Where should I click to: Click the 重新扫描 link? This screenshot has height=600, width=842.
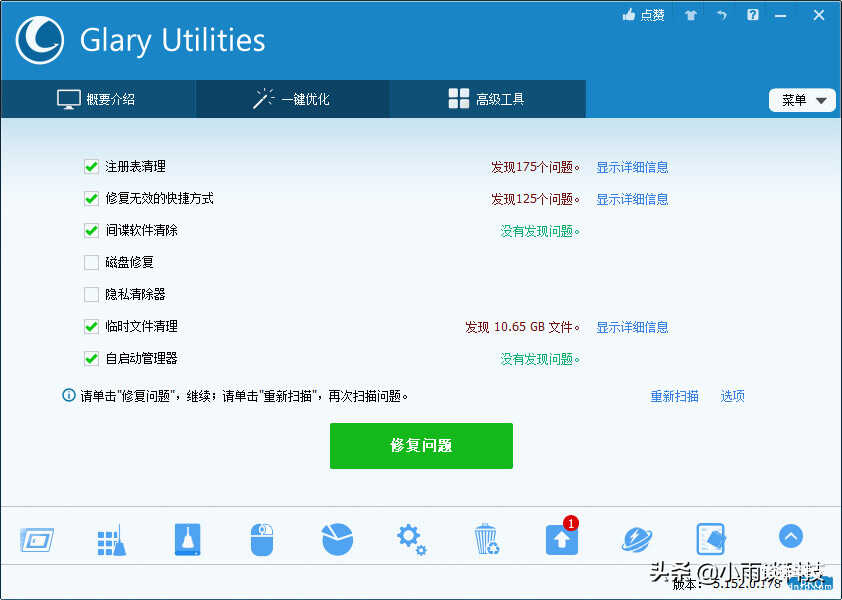click(674, 396)
